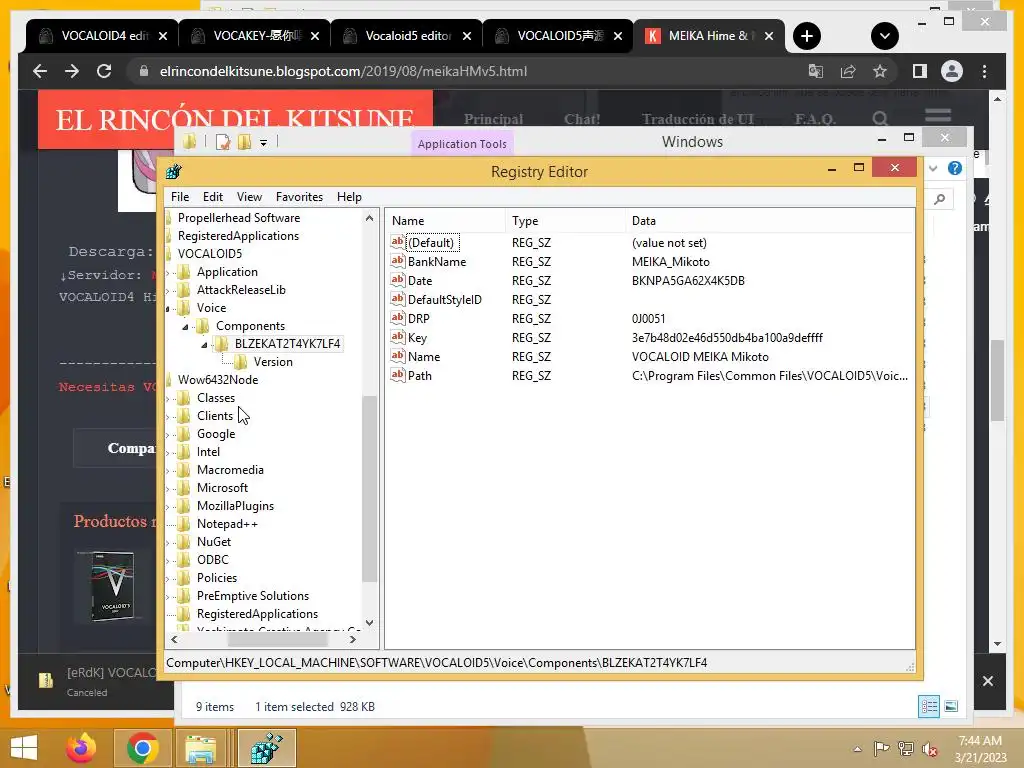Viewport: 1024px width, 768px height.
Task: Click the Registry Editor title bar icon
Action: click(x=174, y=171)
